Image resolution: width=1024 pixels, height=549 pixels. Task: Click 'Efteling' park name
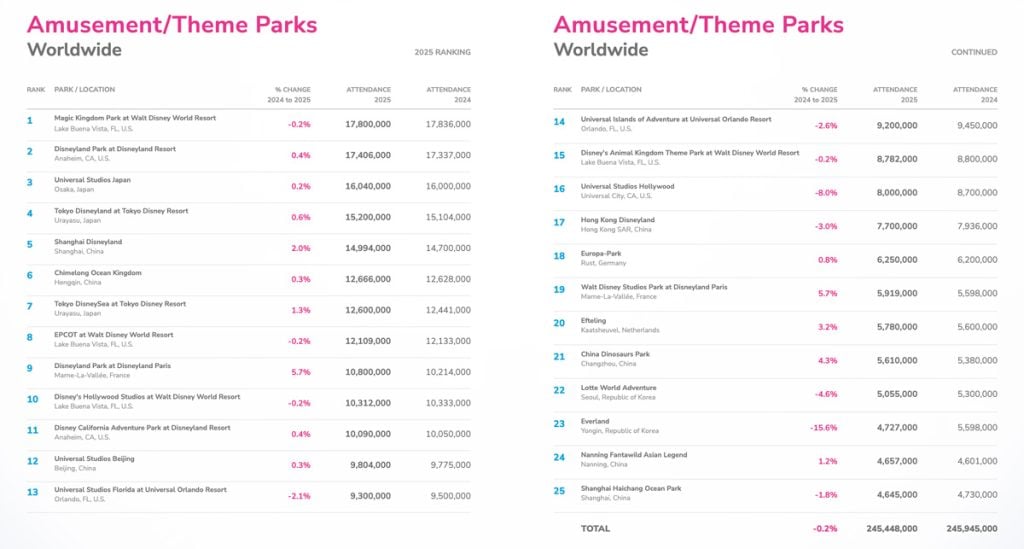point(593,321)
